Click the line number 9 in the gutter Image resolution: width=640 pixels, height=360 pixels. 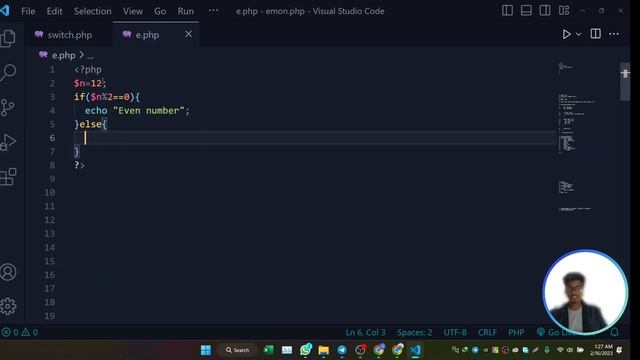click(52, 179)
